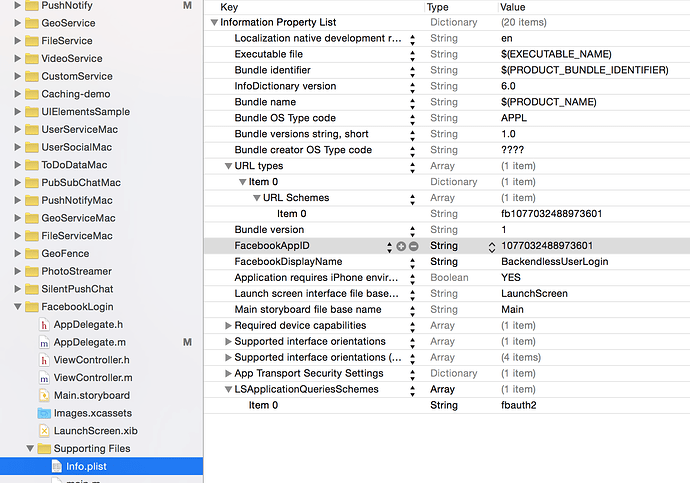Screen dimensions: 690x483
Task: Open key stepper for Bundle identifier
Action: tap(412, 72)
